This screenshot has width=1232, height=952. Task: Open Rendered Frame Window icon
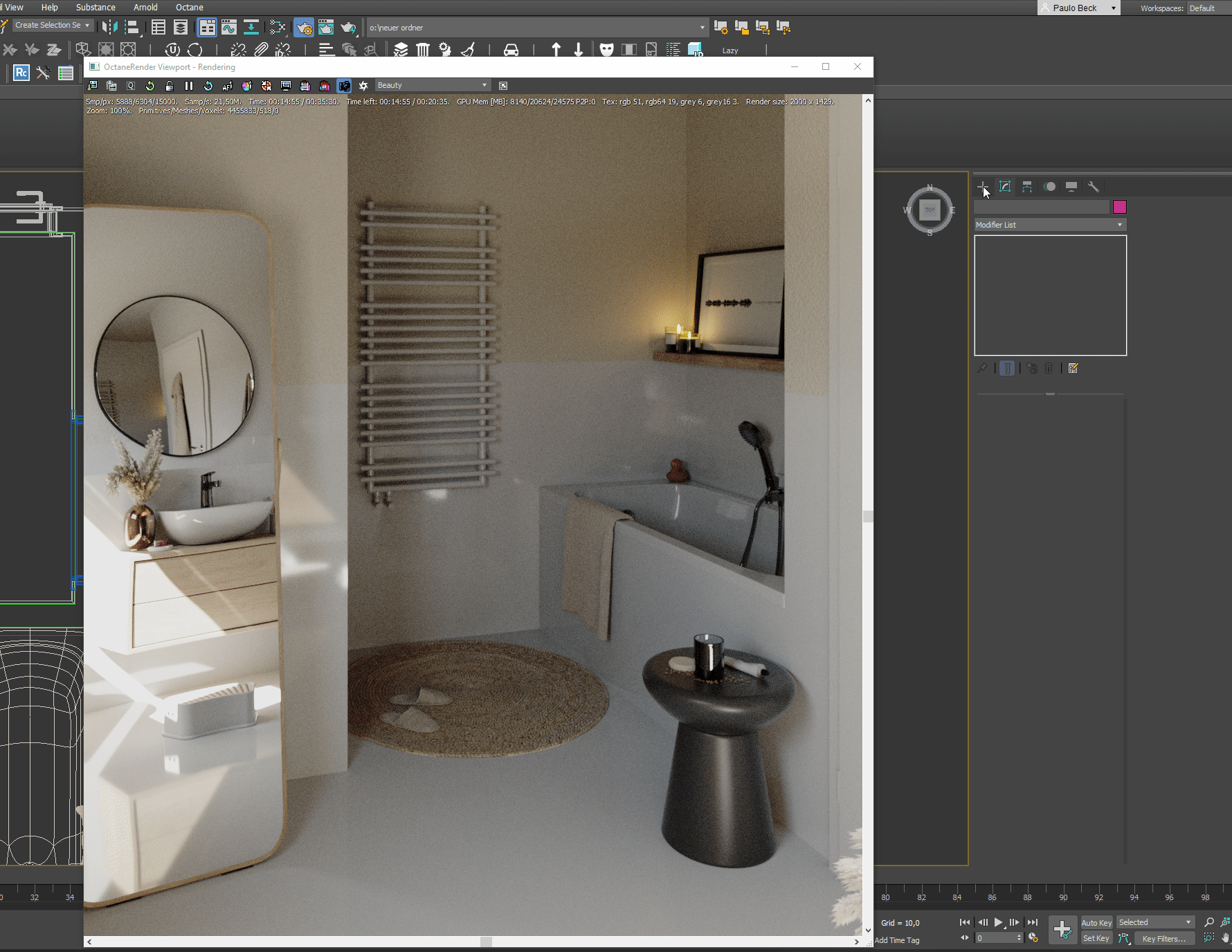(326, 27)
